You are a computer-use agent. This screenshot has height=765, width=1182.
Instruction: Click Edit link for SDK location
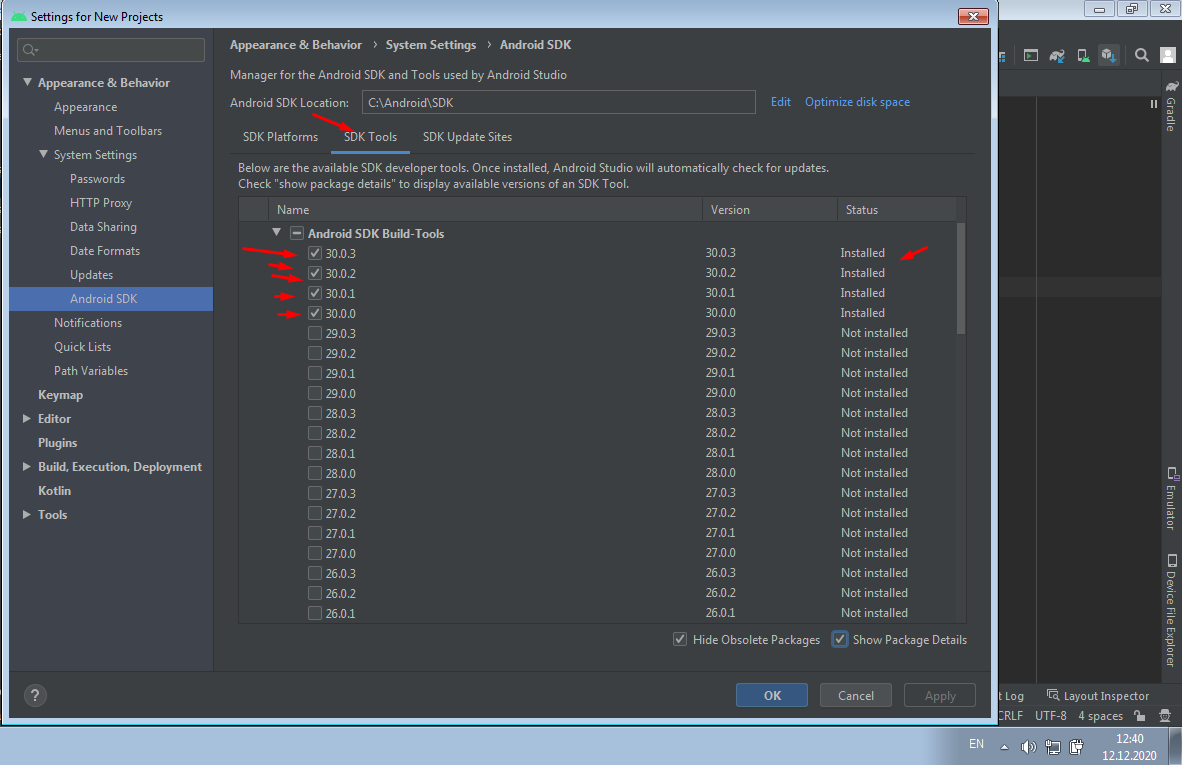pos(780,102)
